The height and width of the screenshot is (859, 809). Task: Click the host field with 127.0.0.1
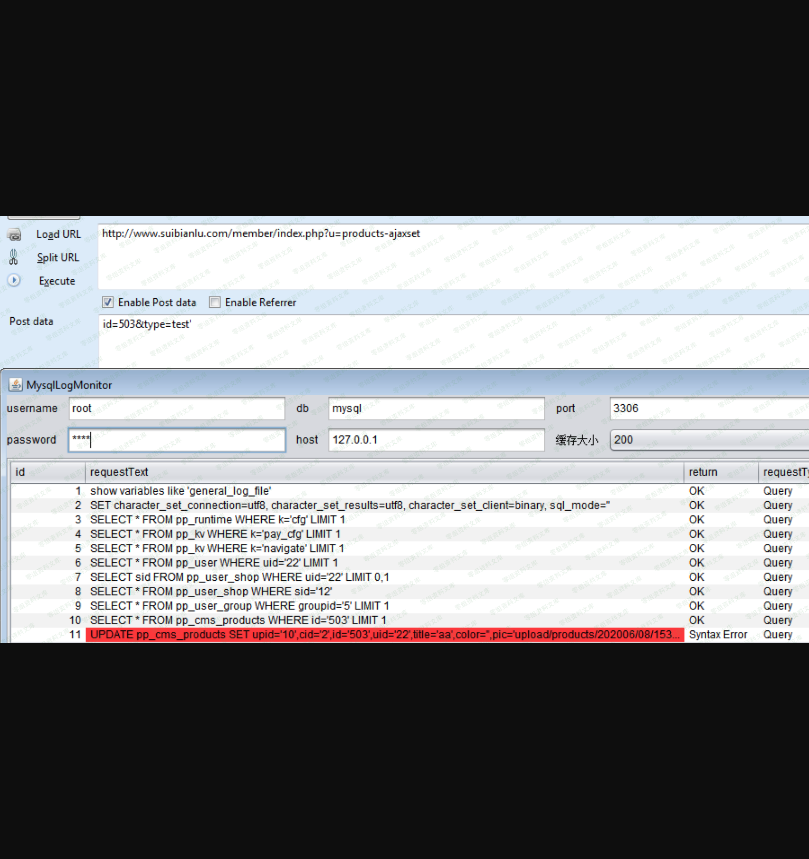[436, 440]
